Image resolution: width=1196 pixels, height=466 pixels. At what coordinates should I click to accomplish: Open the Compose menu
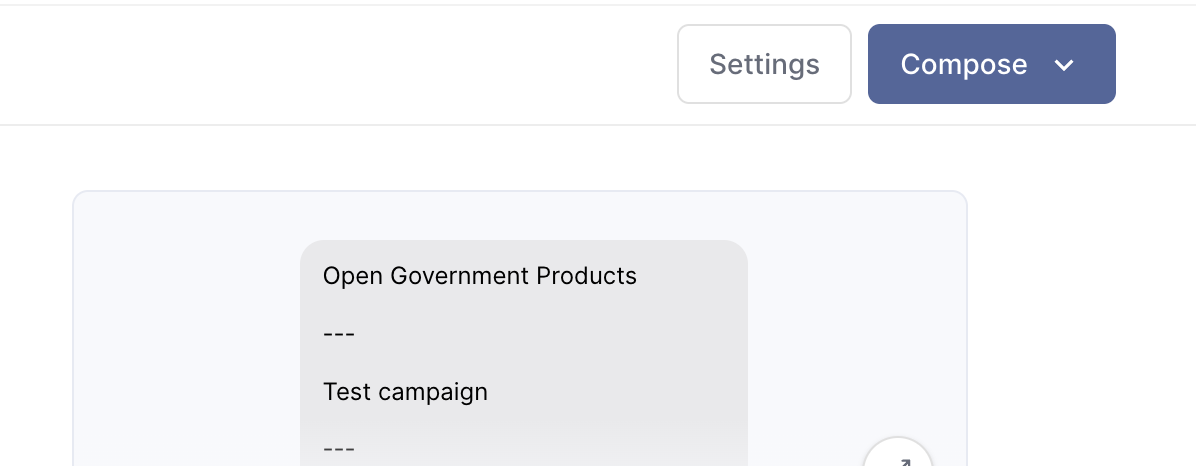click(990, 64)
